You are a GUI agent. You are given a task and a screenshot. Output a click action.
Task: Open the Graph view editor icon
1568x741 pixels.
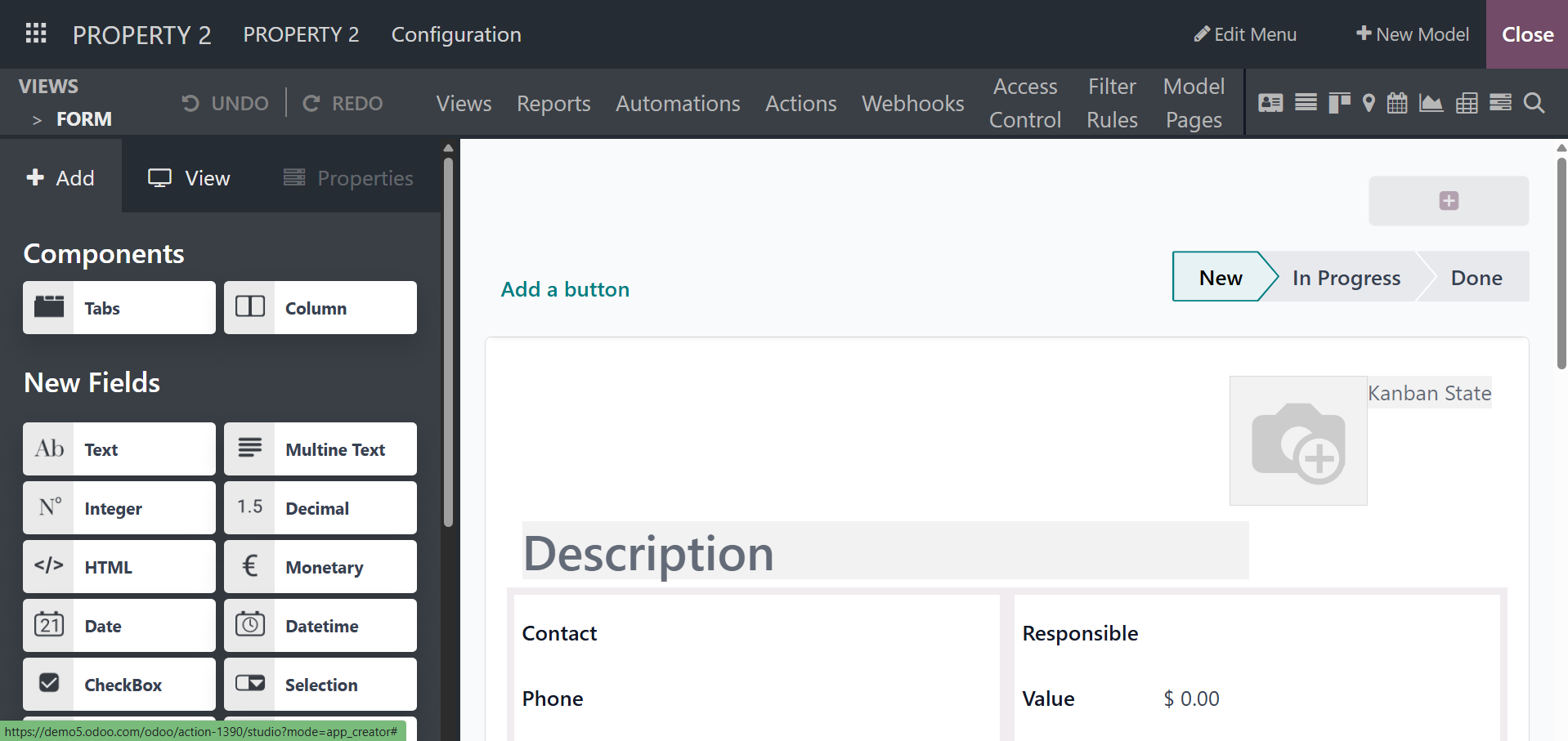click(1431, 103)
